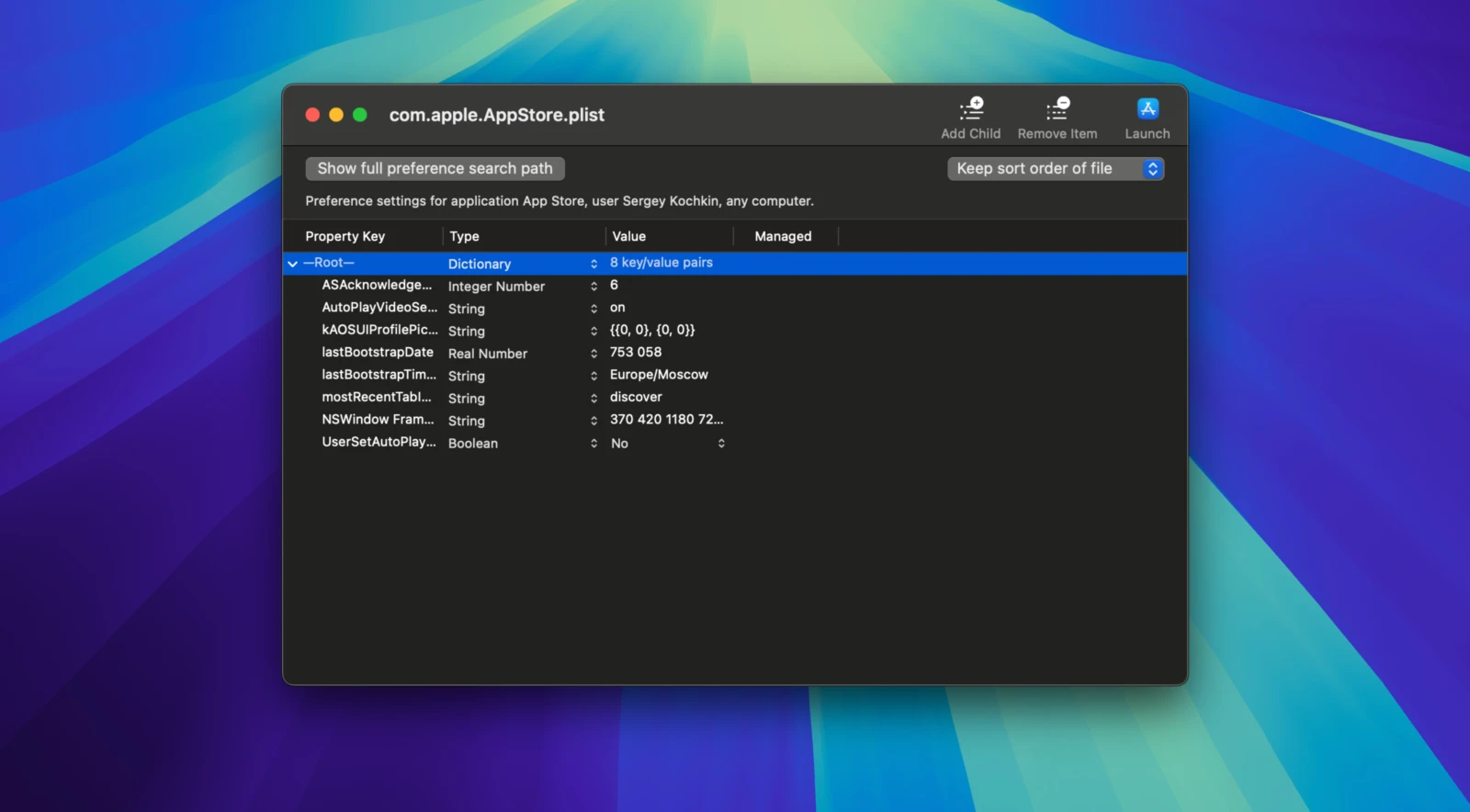Click Show full preference search path button

coord(435,169)
